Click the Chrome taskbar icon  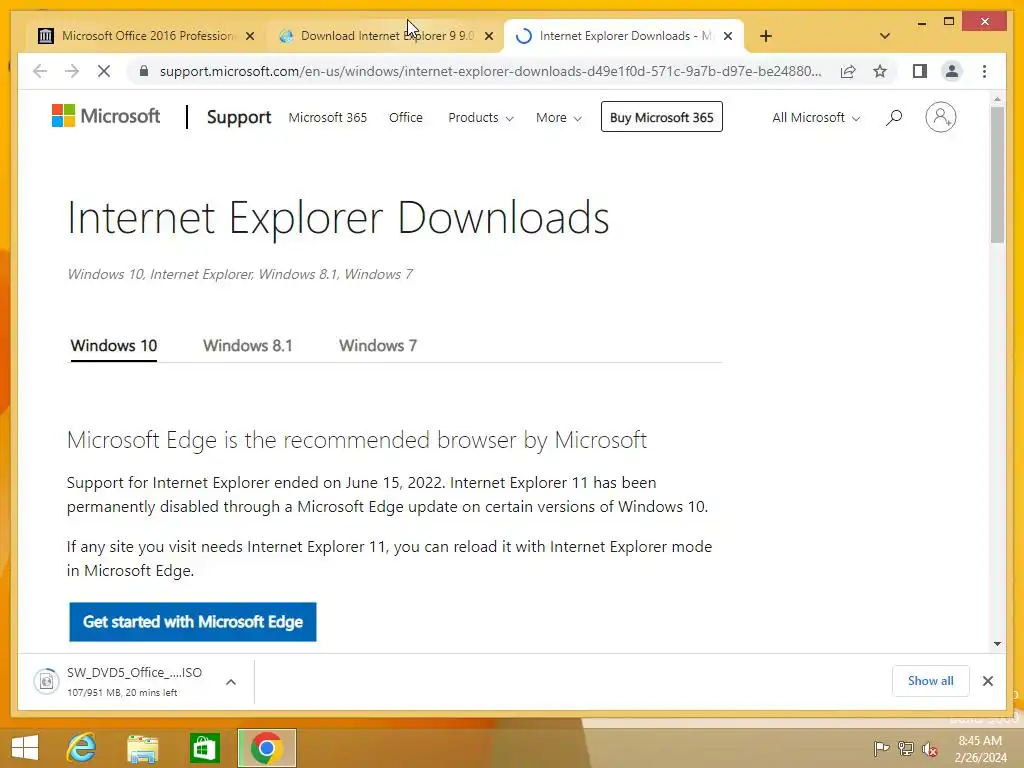pos(266,748)
